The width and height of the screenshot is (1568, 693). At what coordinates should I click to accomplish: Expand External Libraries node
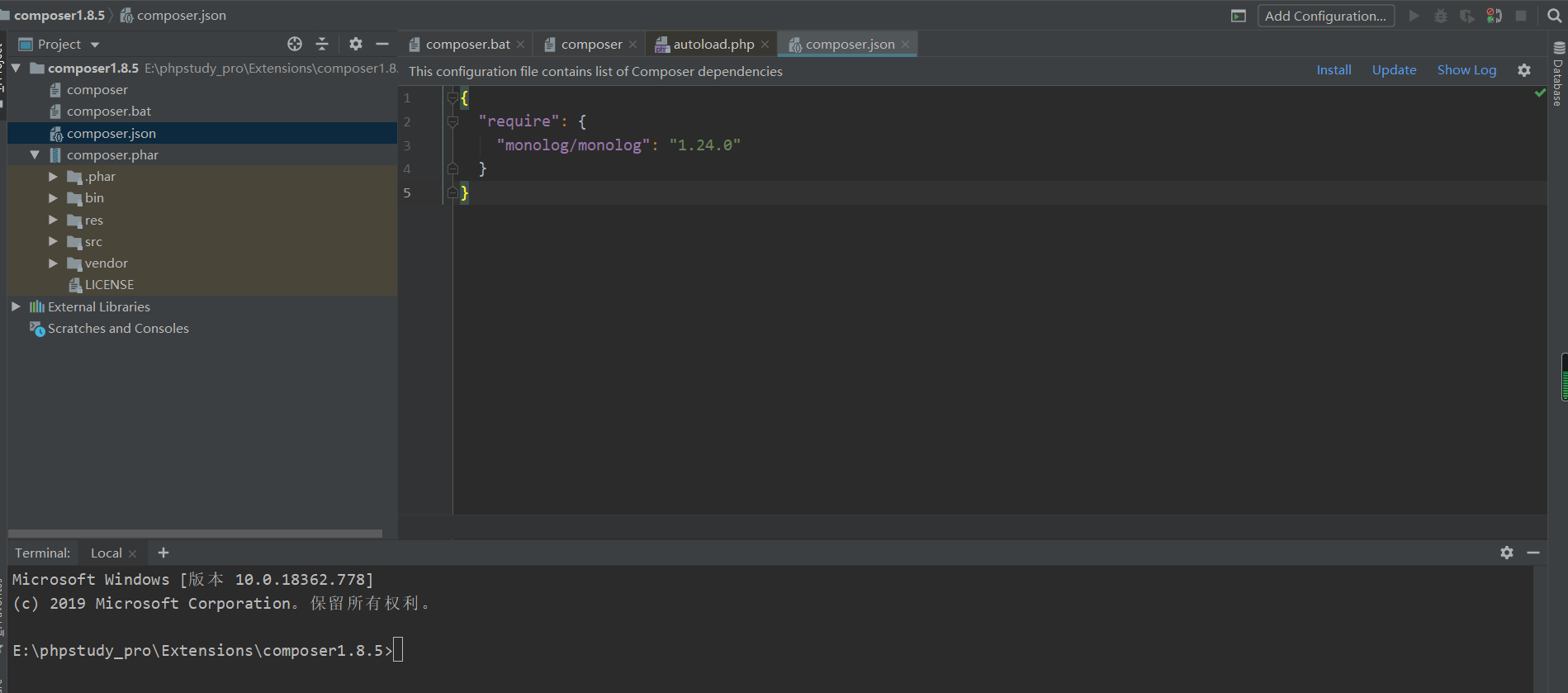[16, 306]
